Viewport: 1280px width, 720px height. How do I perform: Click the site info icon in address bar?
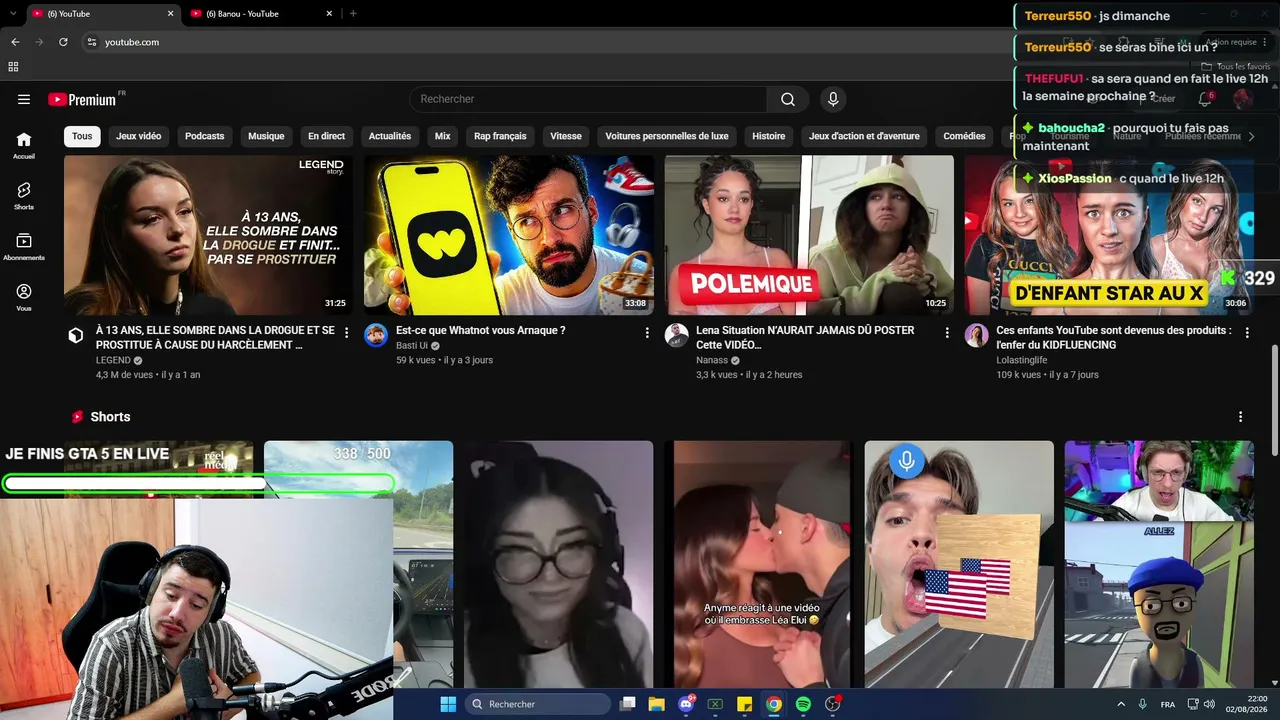[91, 42]
